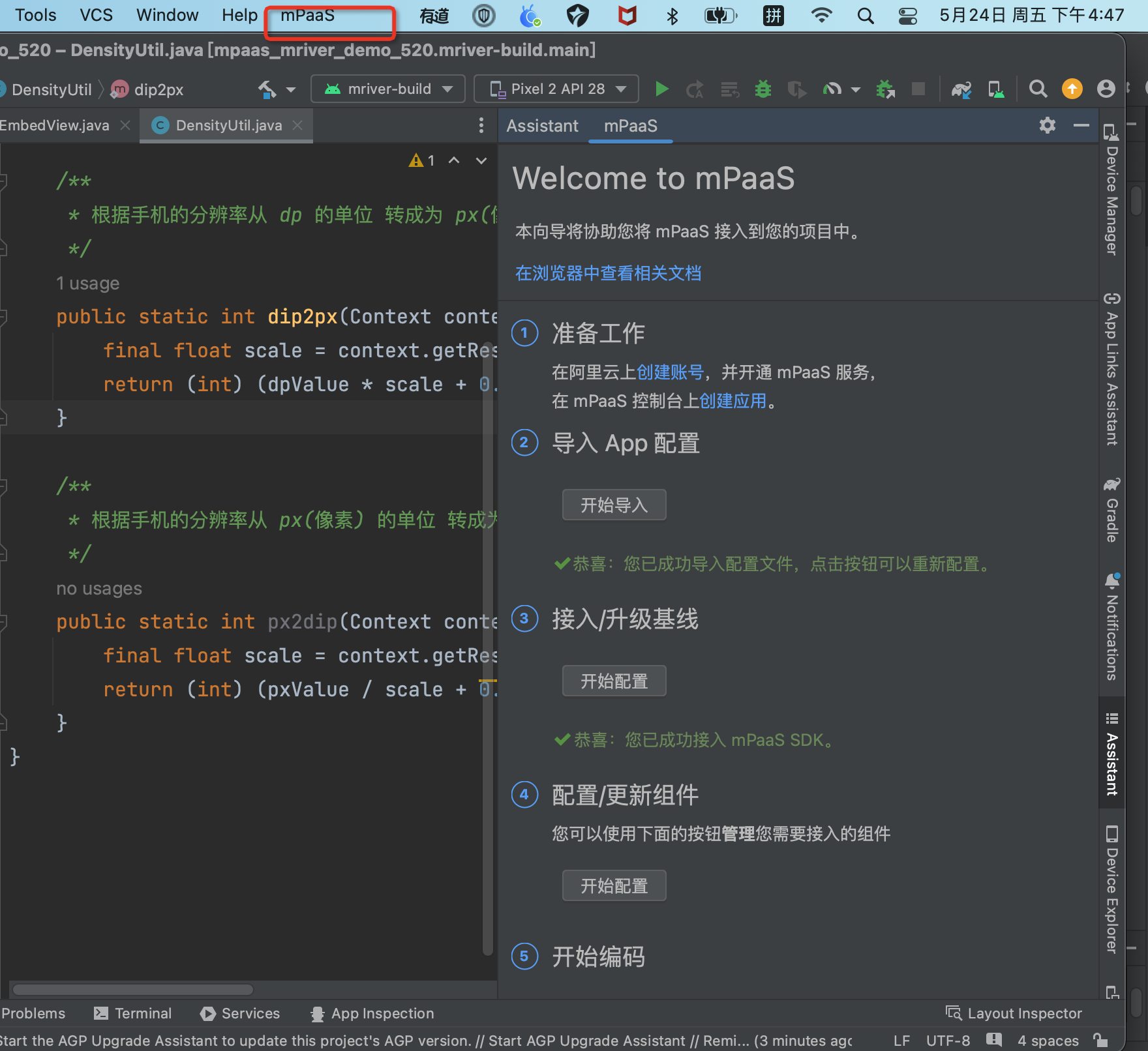
Task: Open Notifications side tool window
Action: click(1111, 627)
